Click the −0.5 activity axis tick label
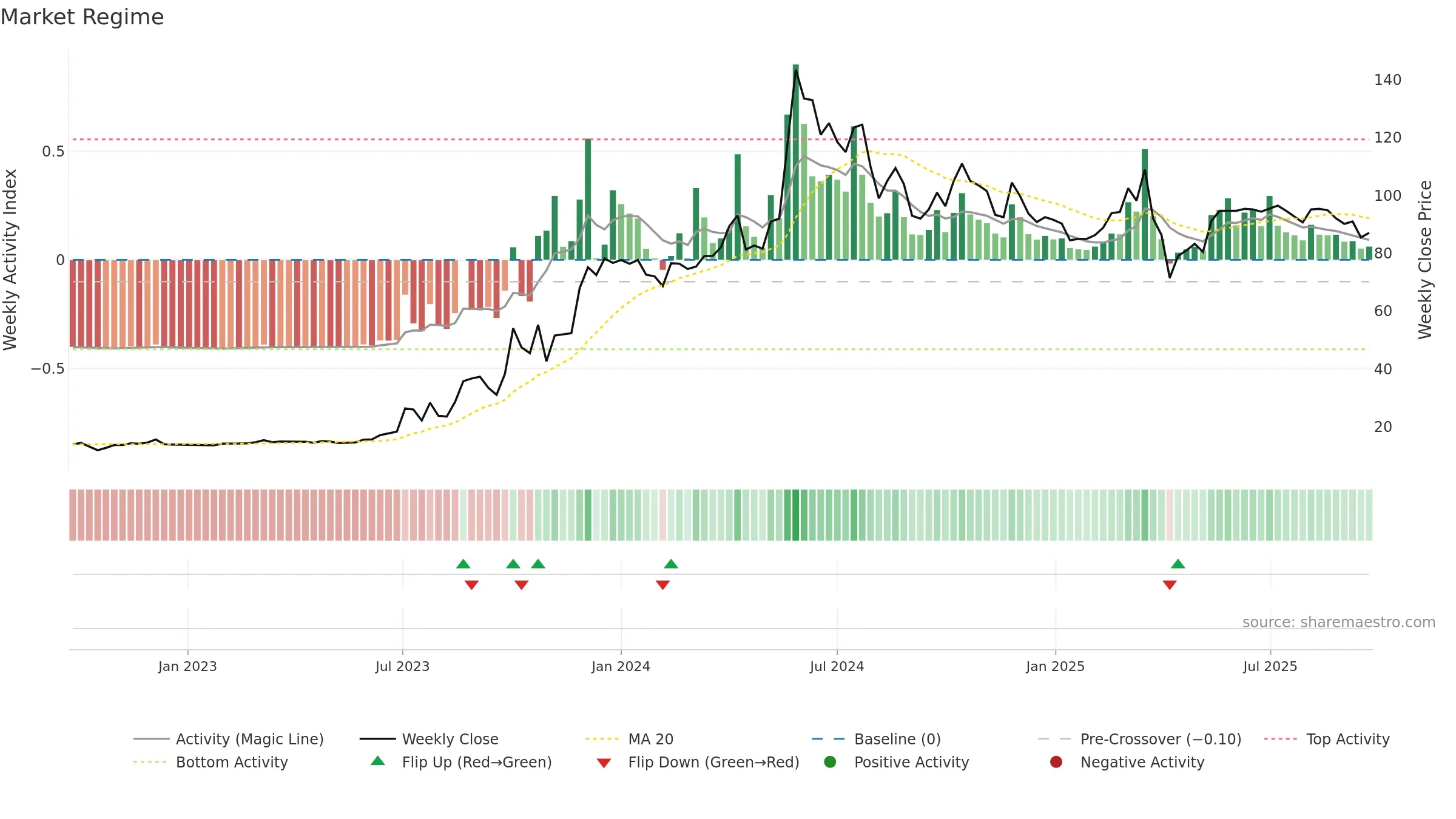Image resolution: width=1456 pixels, height=819 pixels. (x=47, y=368)
